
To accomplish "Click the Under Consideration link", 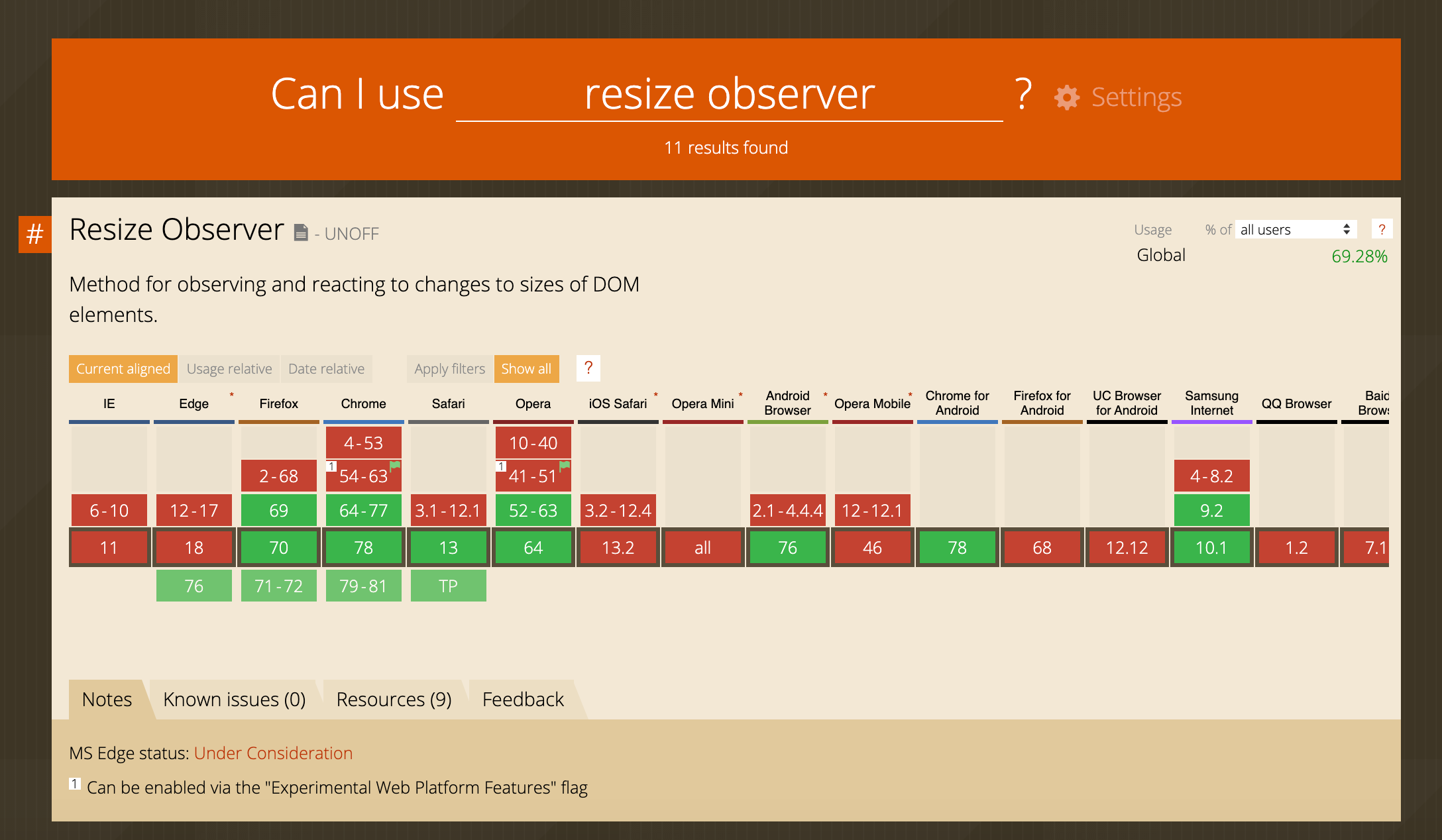I will point(273,753).
